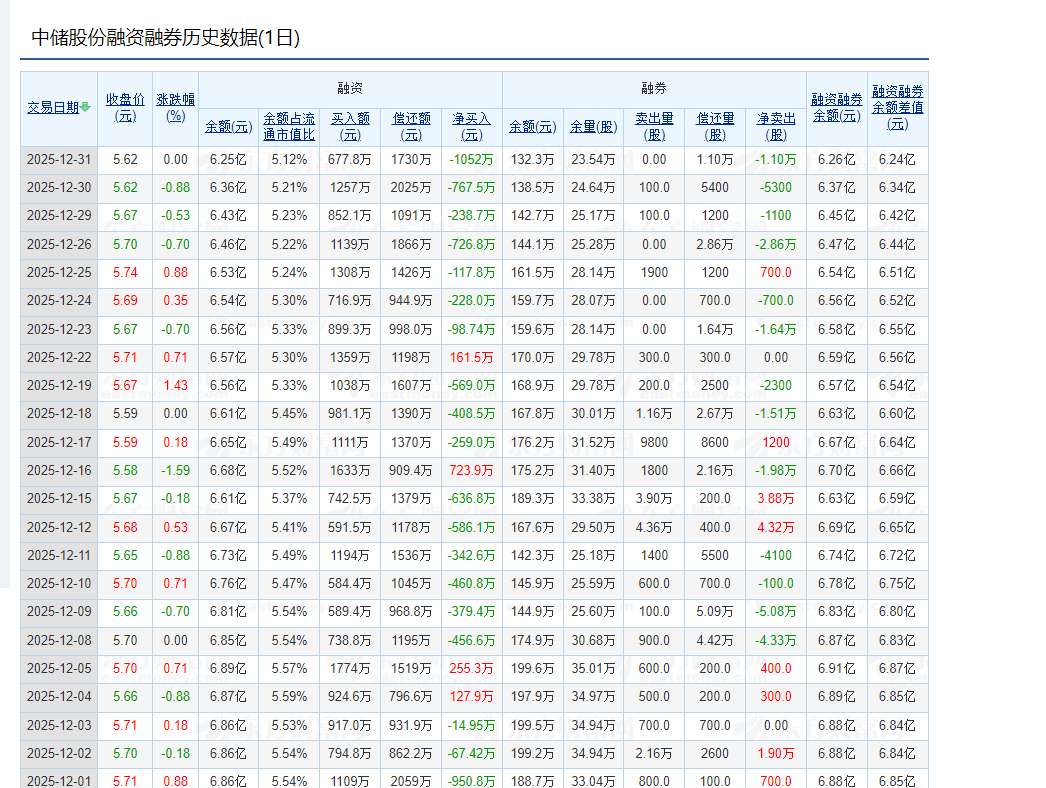Sort by 净买入(元) header
This screenshot has width=1046, height=788.
point(472,127)
